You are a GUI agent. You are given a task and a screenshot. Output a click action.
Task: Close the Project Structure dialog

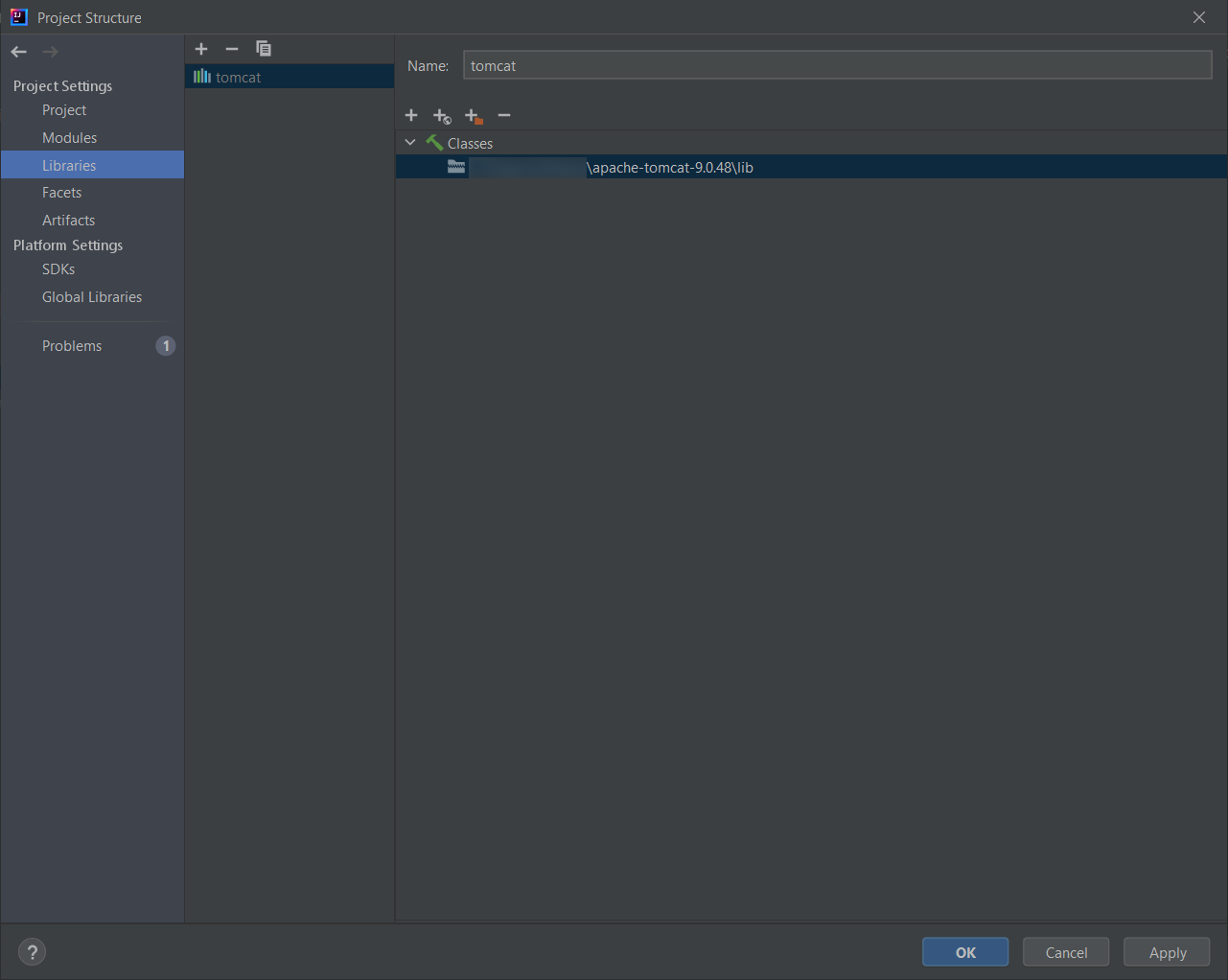1199,17
